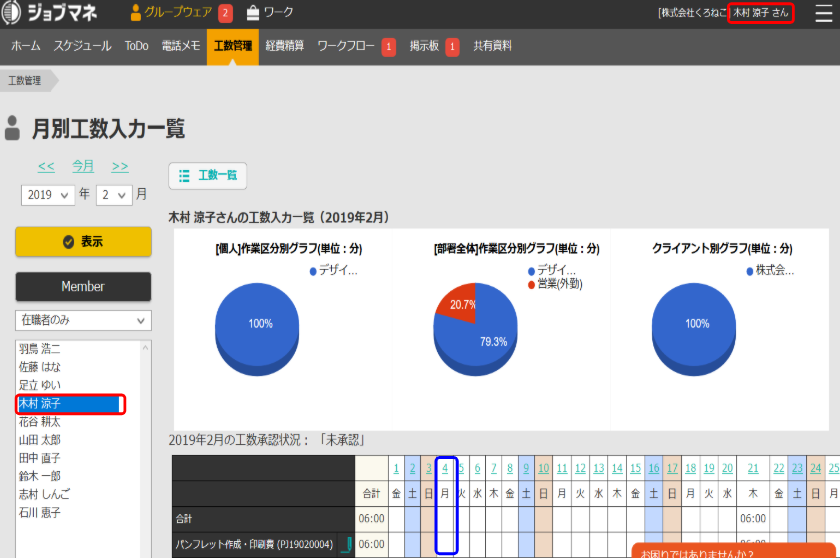This screenshot has height=558, width=840.
Task: Open the ワークフロー tab
Action: (x=346, y=46)
